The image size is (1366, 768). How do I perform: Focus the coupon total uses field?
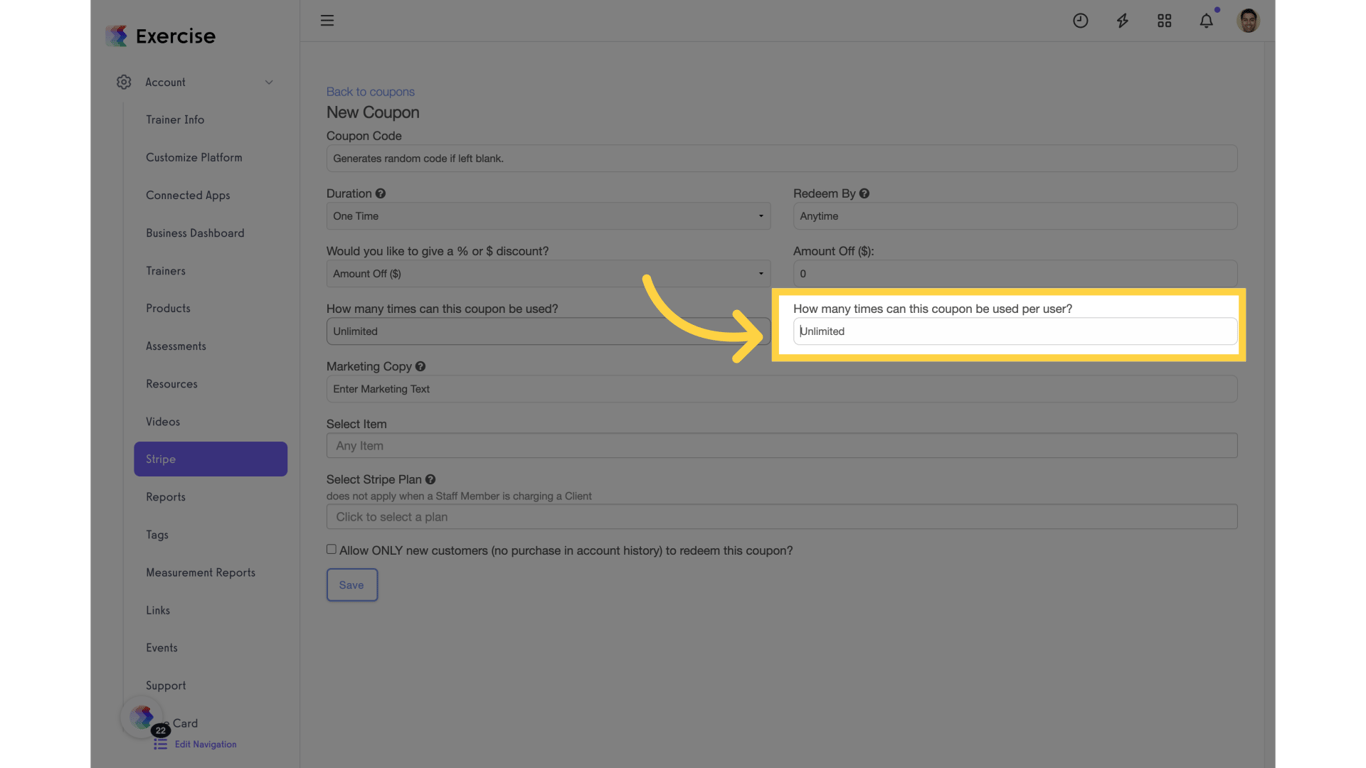(x=548, y=331)
